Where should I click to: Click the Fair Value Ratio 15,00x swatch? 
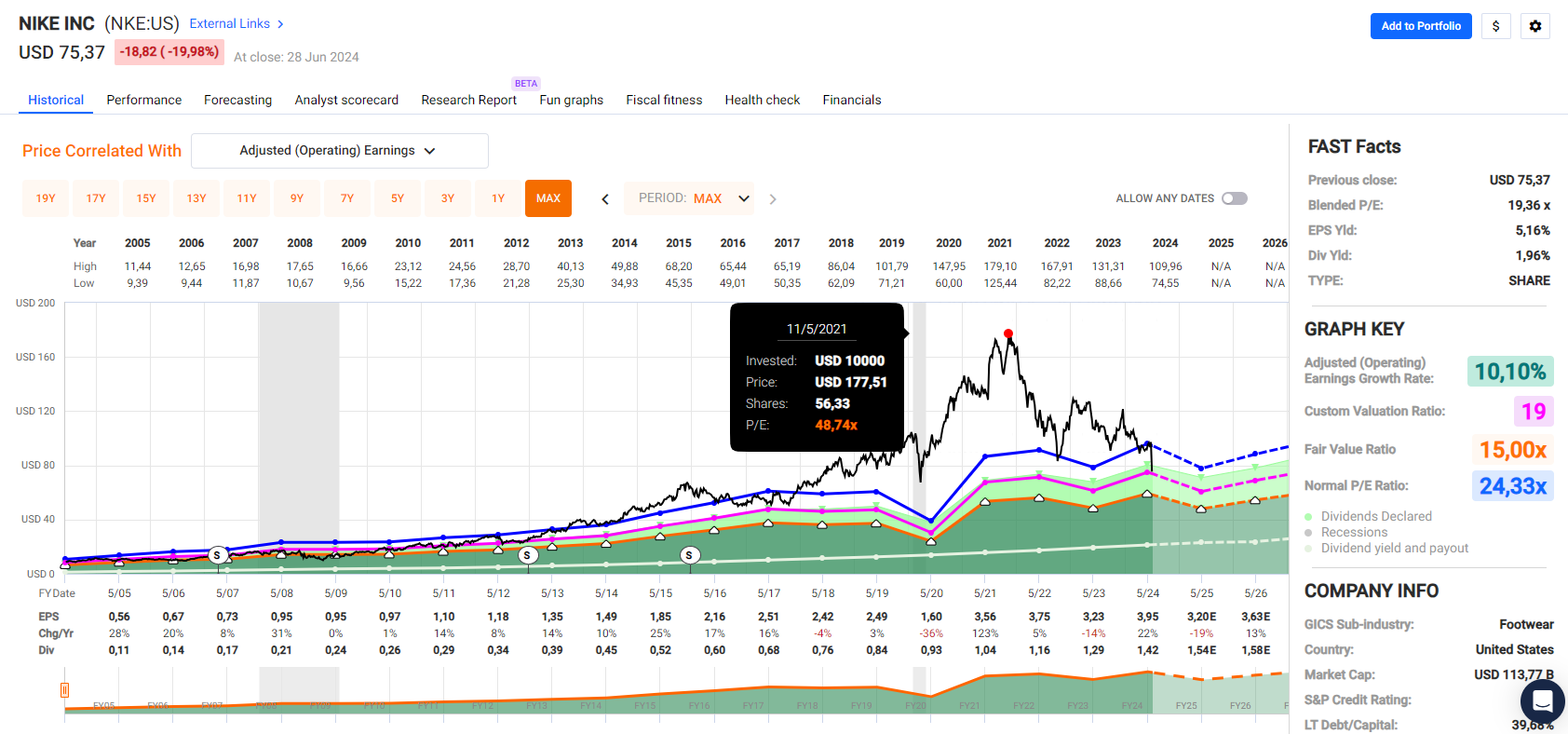click(1512, 450)
